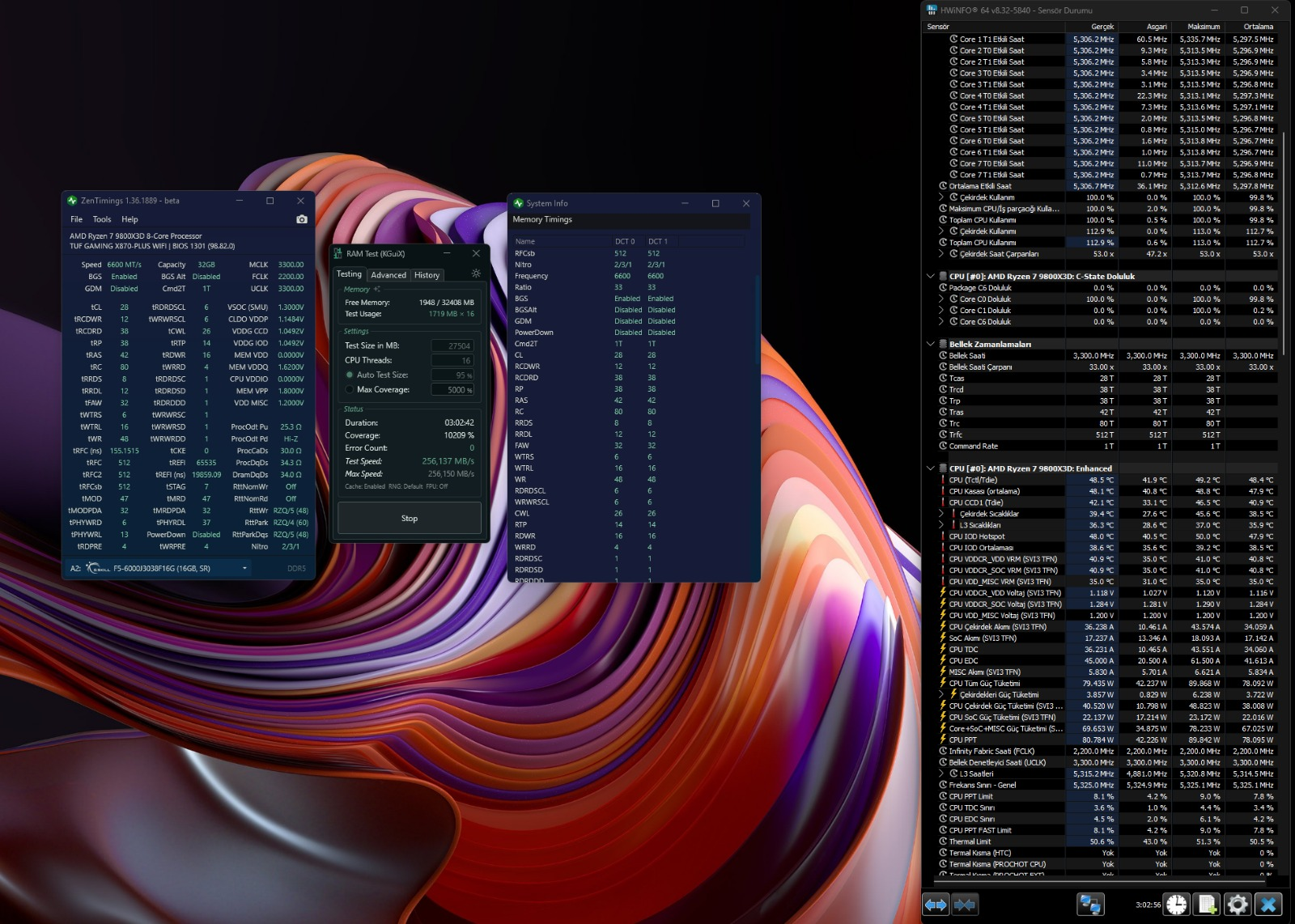This screenshot has width=1295, height=924.
Task: Expand Çekirdek Saat Çarpanları row
Action: tap(941, 253)
